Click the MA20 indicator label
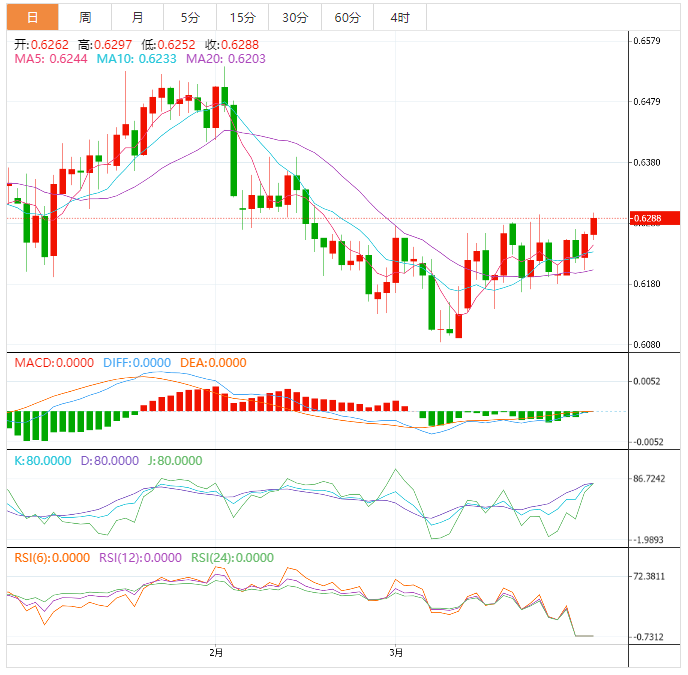 tap(212, 60)
